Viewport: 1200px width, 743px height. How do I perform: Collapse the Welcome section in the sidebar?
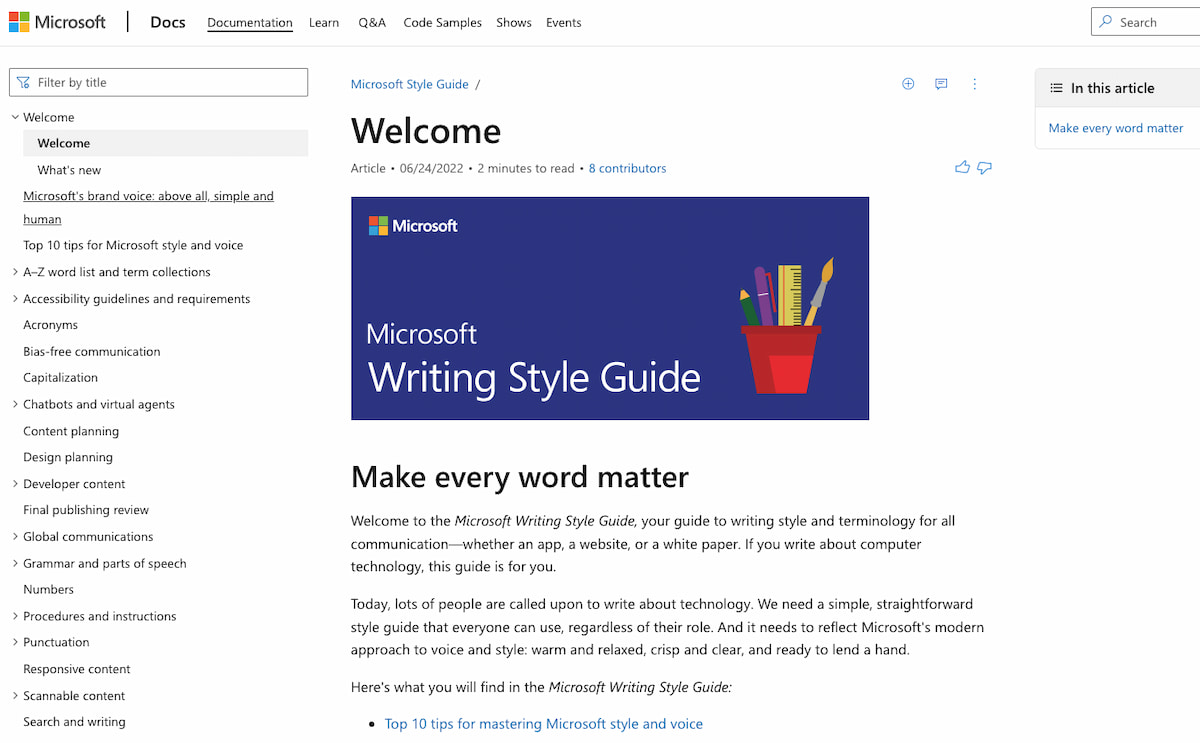pyautogui.click(x=14, y=116)
